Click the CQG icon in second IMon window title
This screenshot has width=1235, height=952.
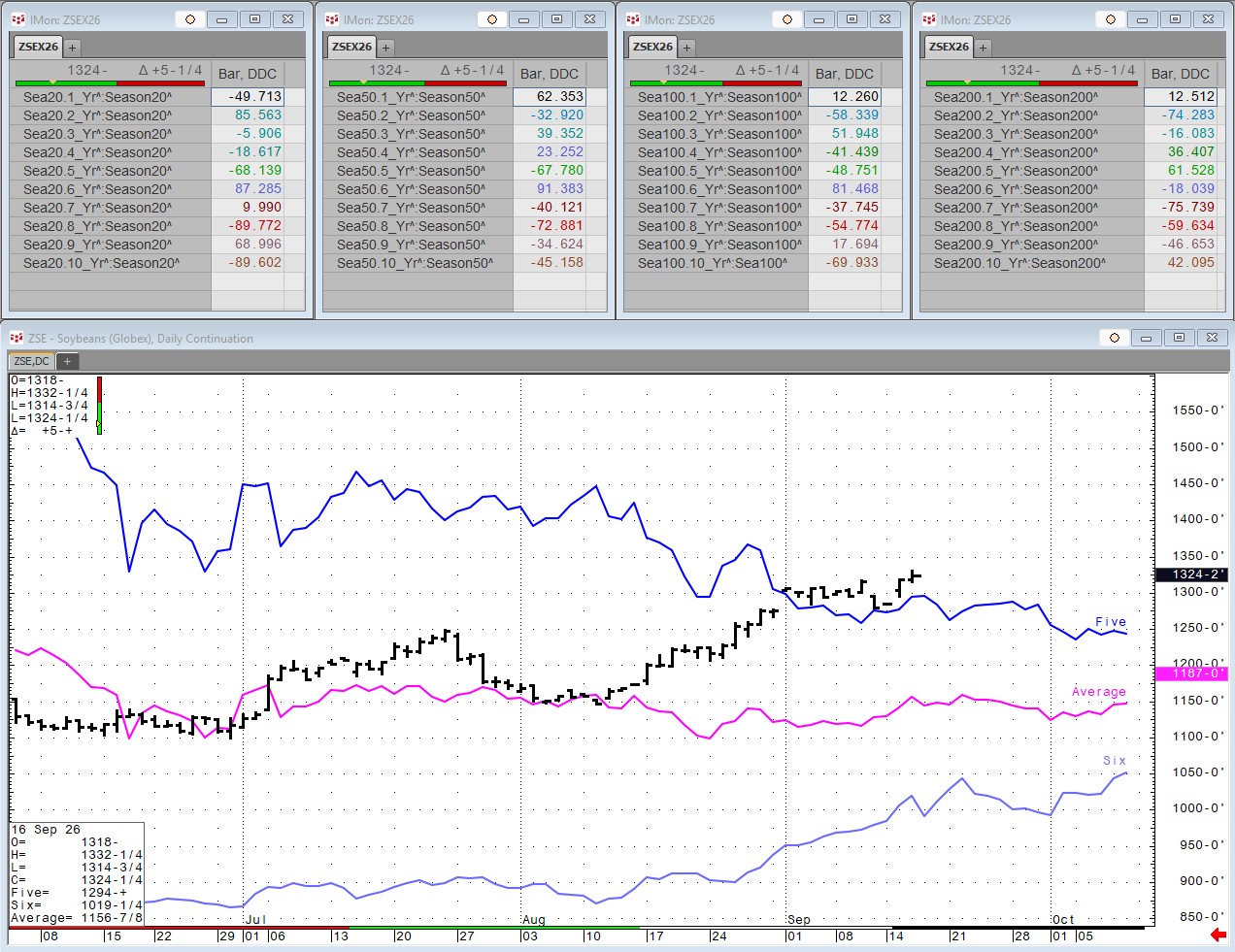332,19
